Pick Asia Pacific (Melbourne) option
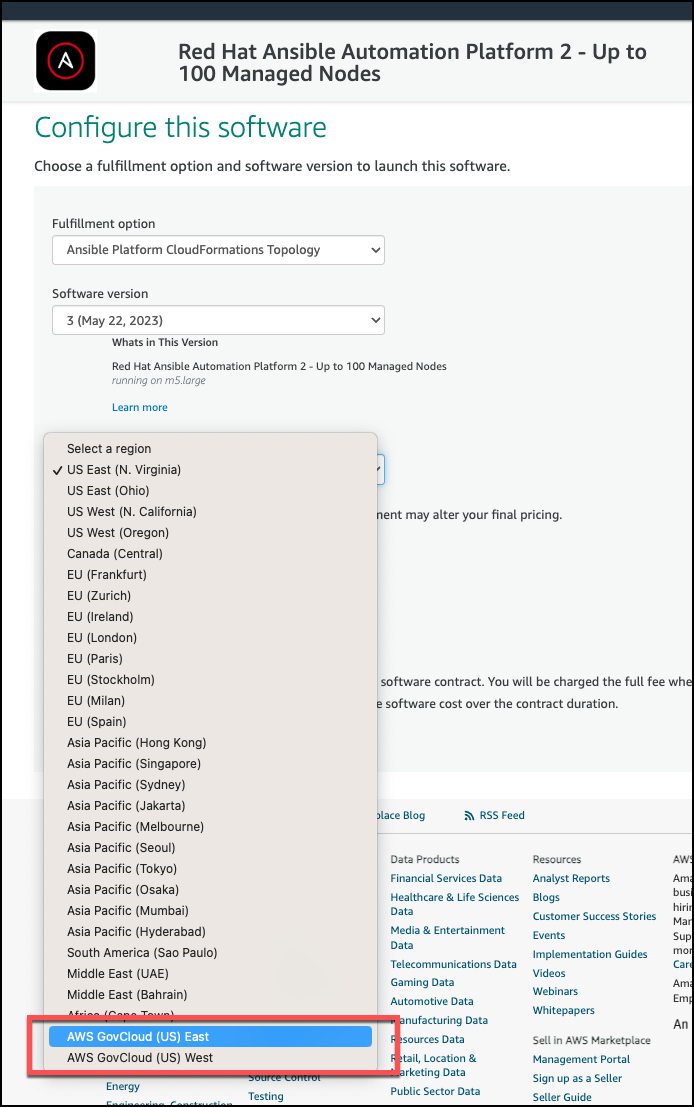694x1107 pixels. tap(210, 827)
